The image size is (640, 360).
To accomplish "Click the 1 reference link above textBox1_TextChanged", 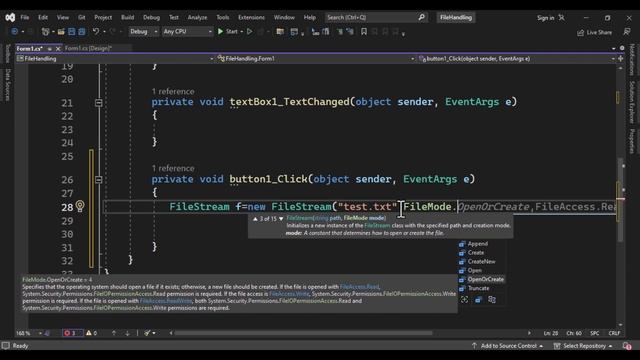I will point(173,91).
